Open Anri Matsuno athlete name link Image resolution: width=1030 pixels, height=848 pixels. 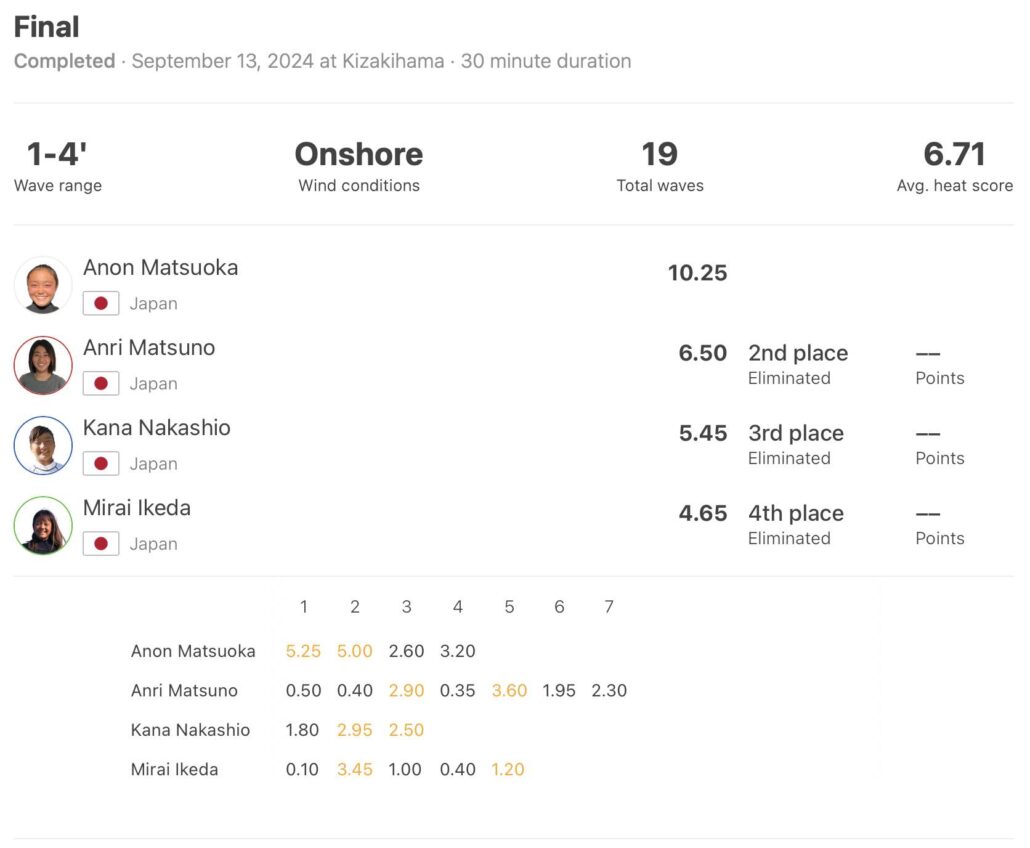(x=149, y=348)
